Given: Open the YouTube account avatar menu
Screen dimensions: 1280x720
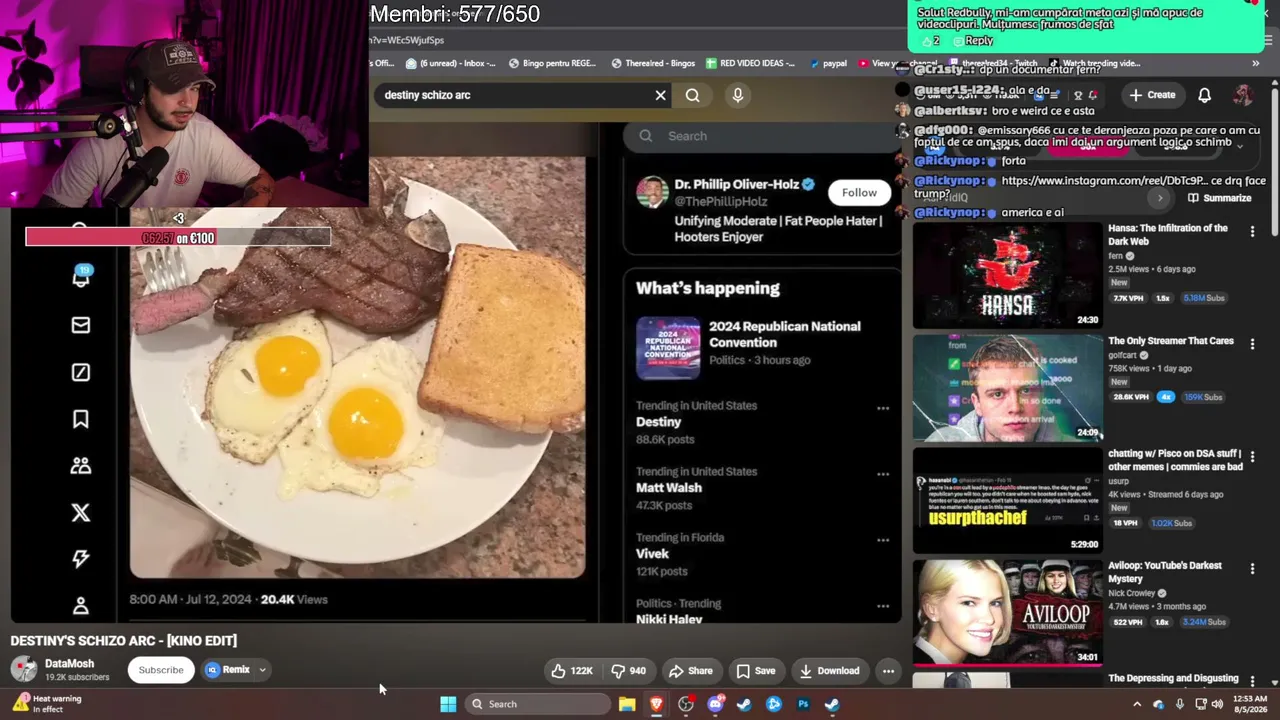Looking at the screenshot, I should pos(1243,95).
